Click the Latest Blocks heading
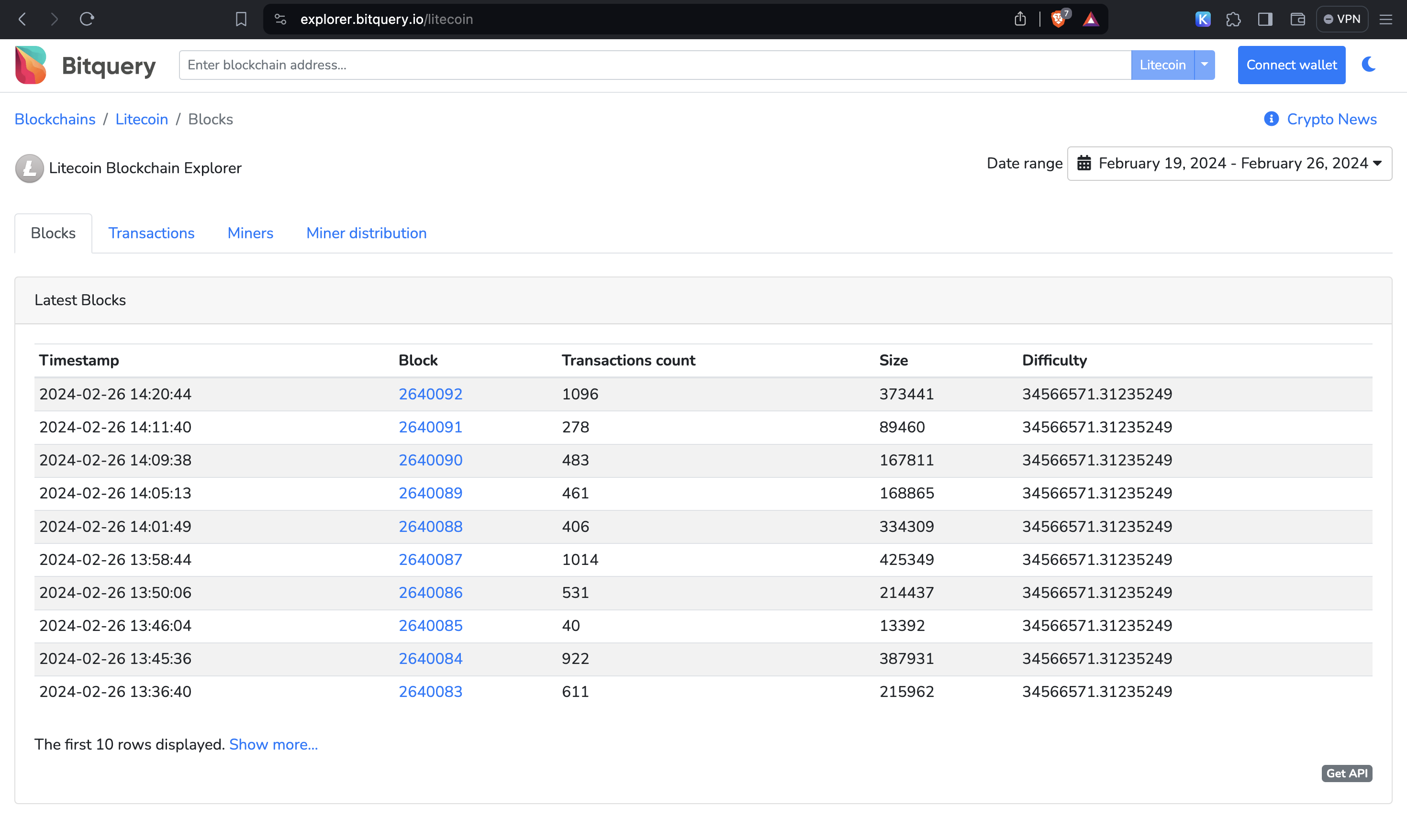 click(x=80, y=300)
